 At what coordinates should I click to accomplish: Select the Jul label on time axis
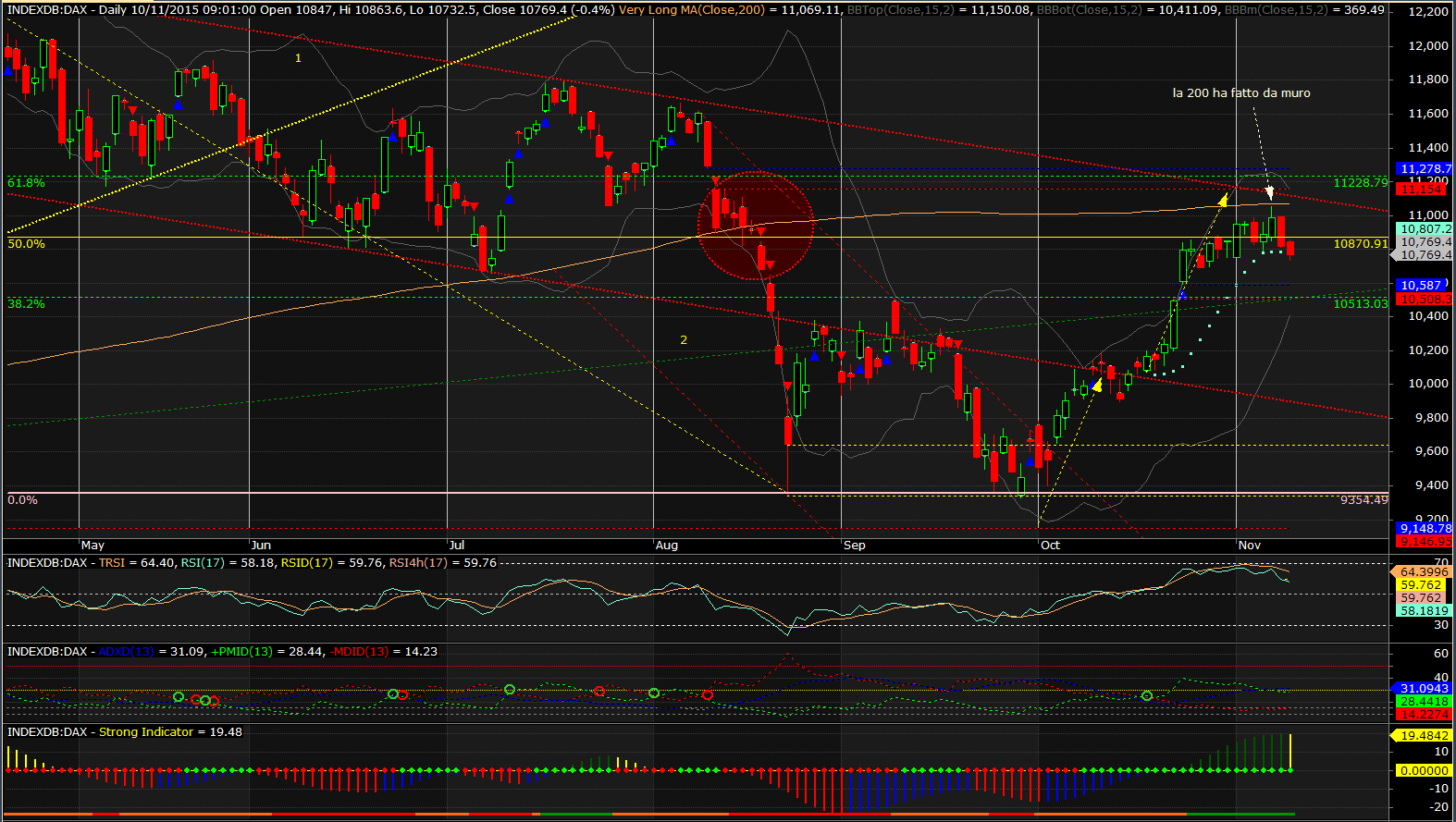tap(457, 546)
